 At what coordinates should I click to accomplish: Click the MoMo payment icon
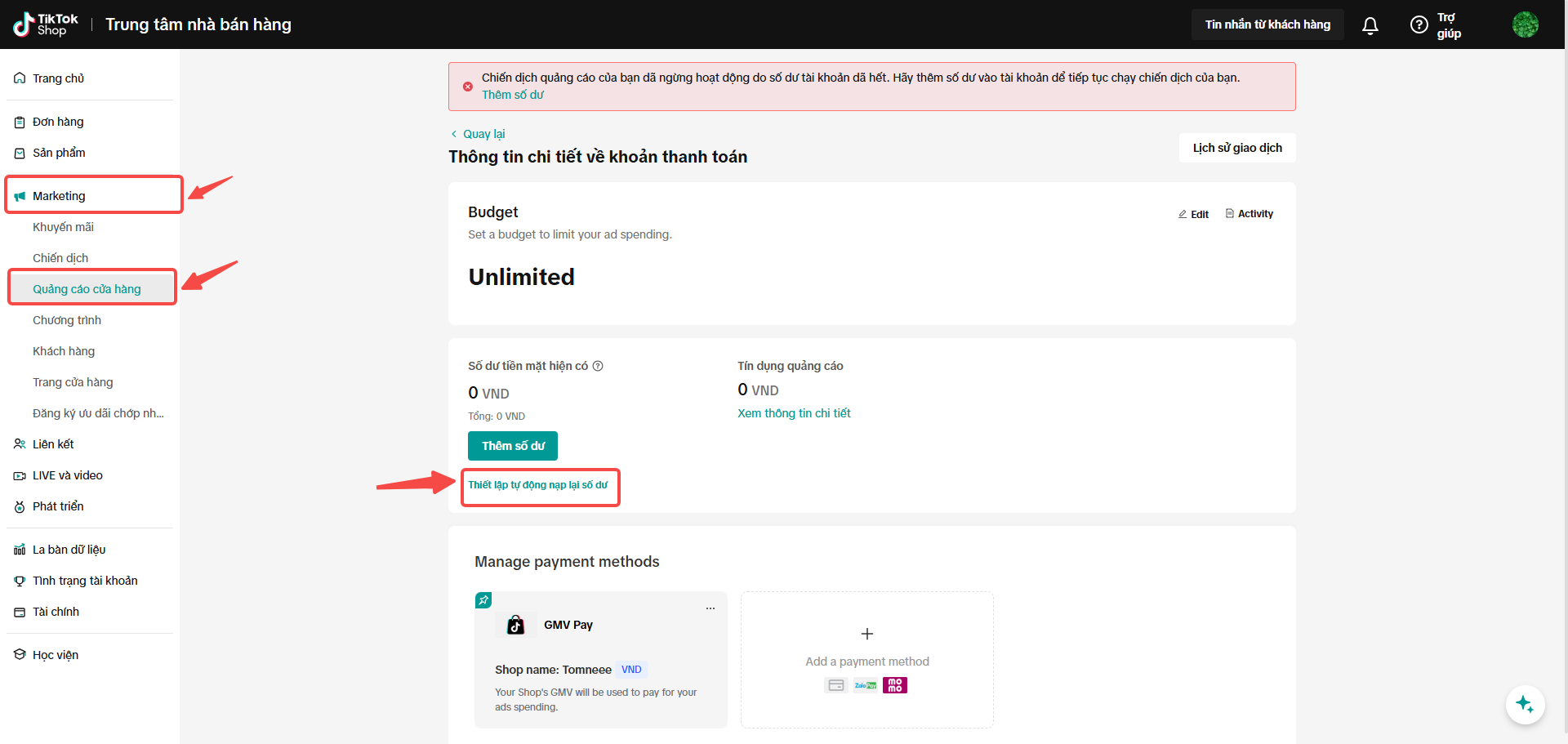coord(895,685)
